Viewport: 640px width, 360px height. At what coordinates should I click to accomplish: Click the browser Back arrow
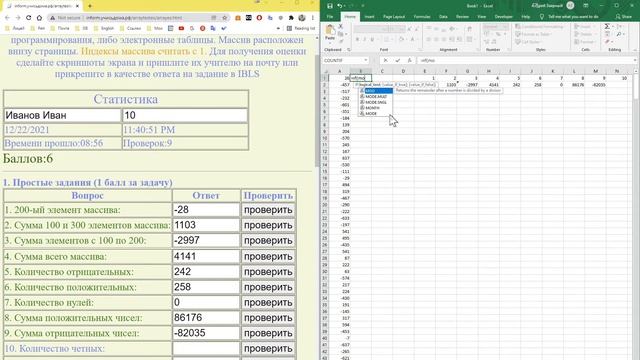(x=7, y=18)
